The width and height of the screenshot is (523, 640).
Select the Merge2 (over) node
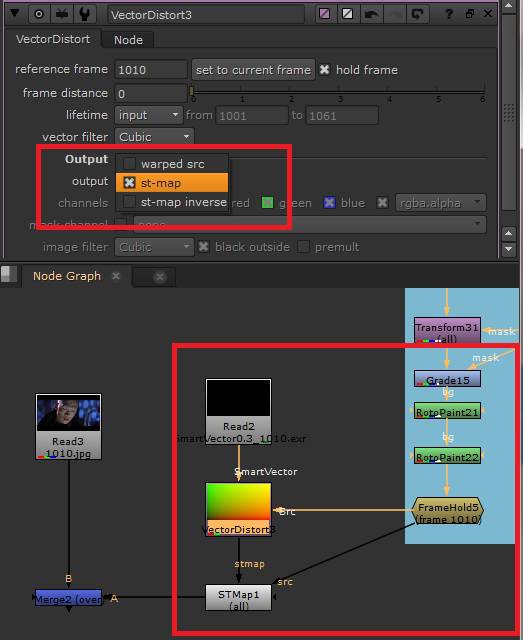pyautogui.click(x=69, y=598)
